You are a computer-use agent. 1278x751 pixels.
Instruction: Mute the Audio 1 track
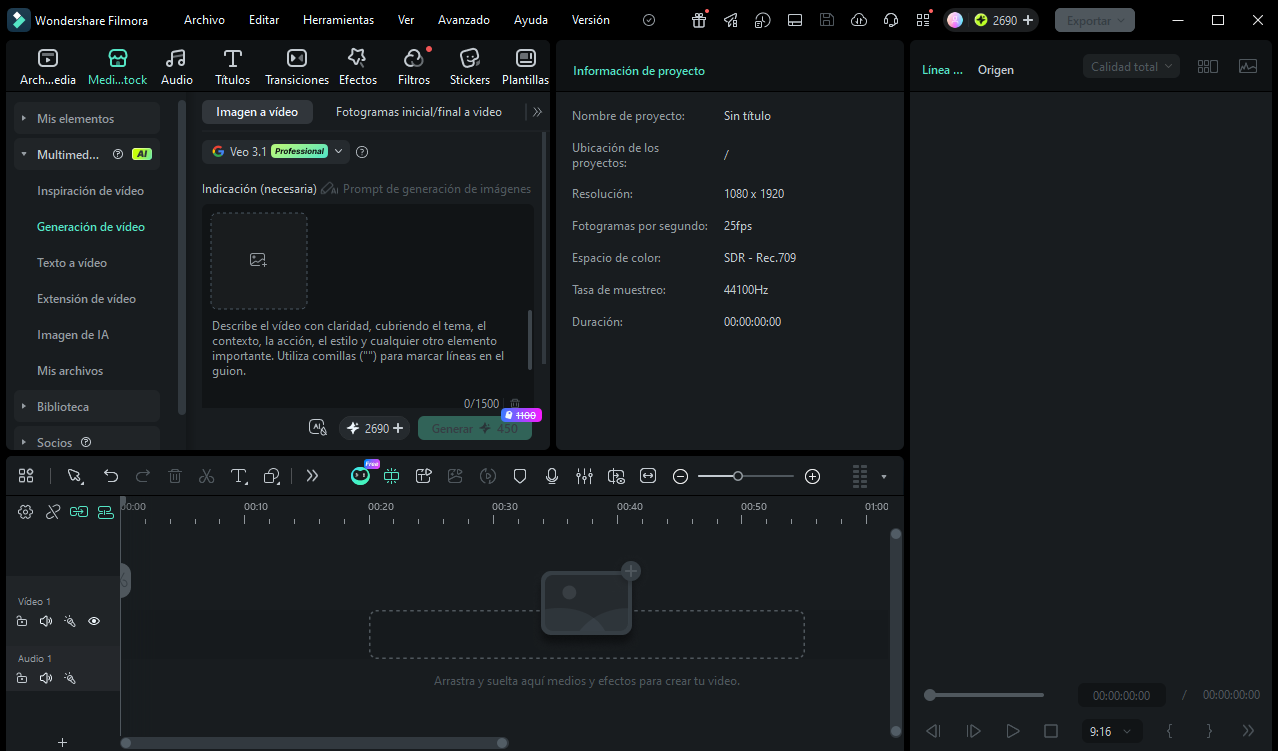coord(45,678)
